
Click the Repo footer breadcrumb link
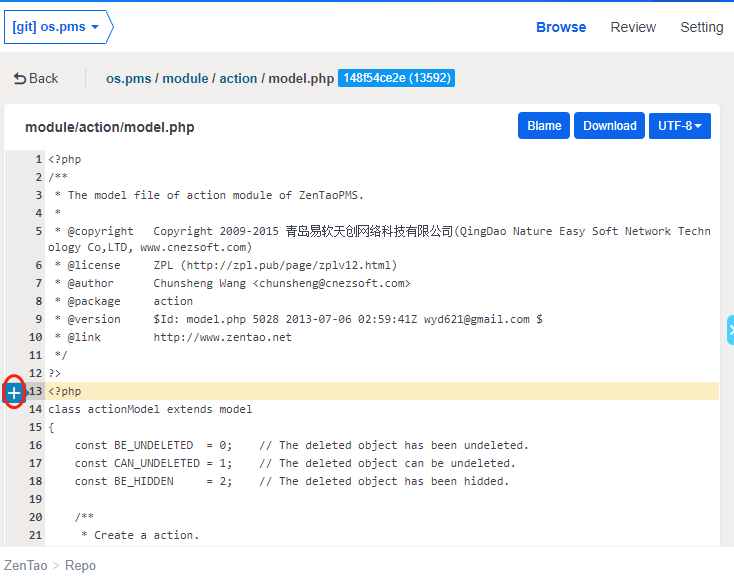pyautogui.click(x=80, y=565)
